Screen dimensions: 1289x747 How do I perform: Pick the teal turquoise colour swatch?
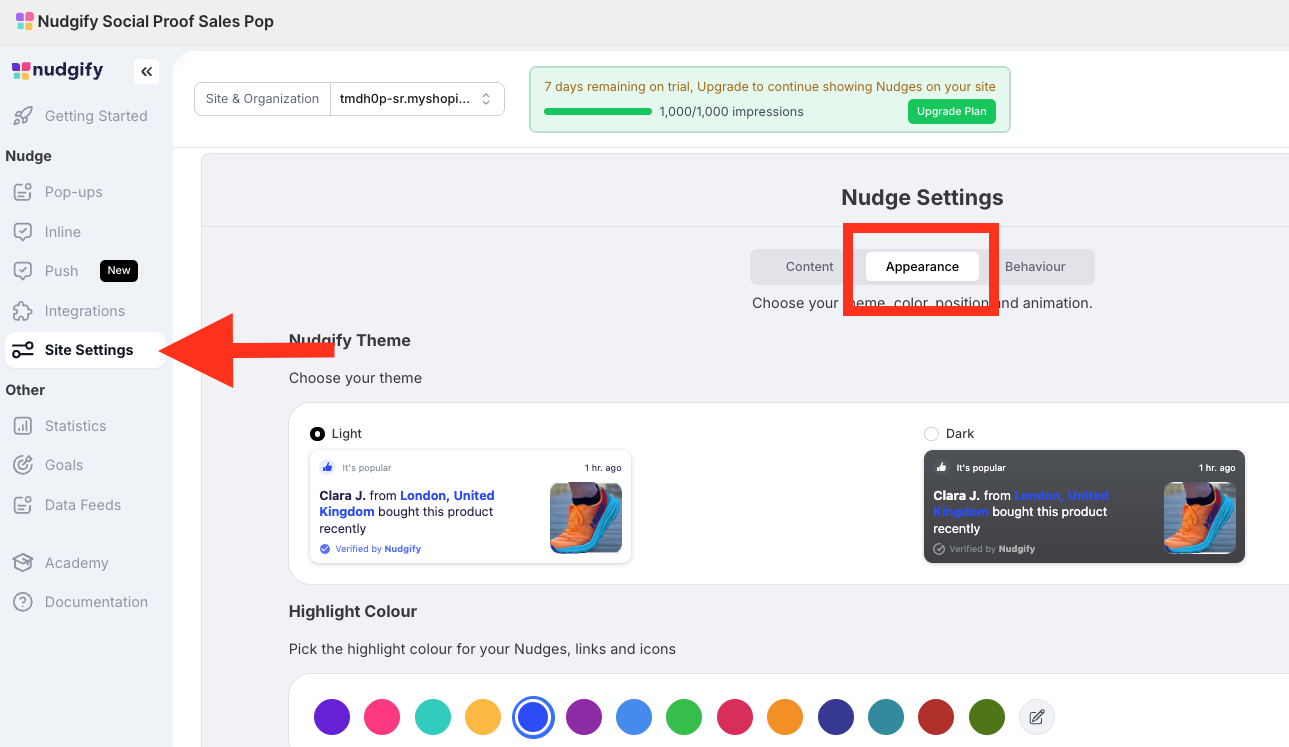click(x=433, y=717)
